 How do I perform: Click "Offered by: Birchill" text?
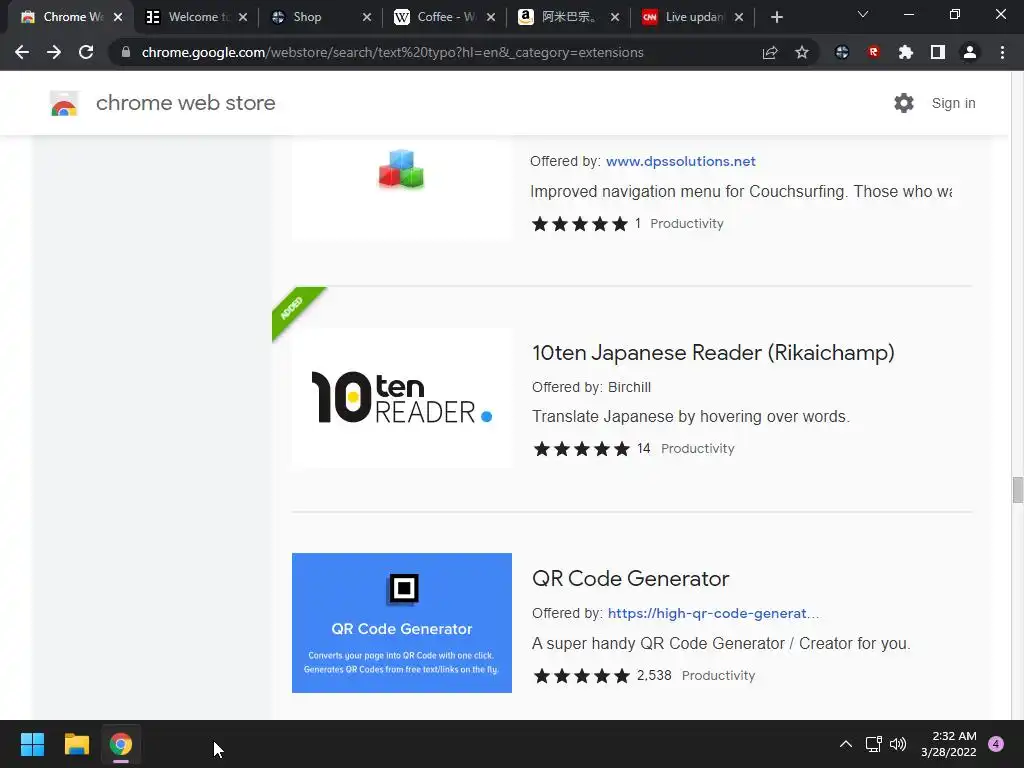click(x=591, y=387)
